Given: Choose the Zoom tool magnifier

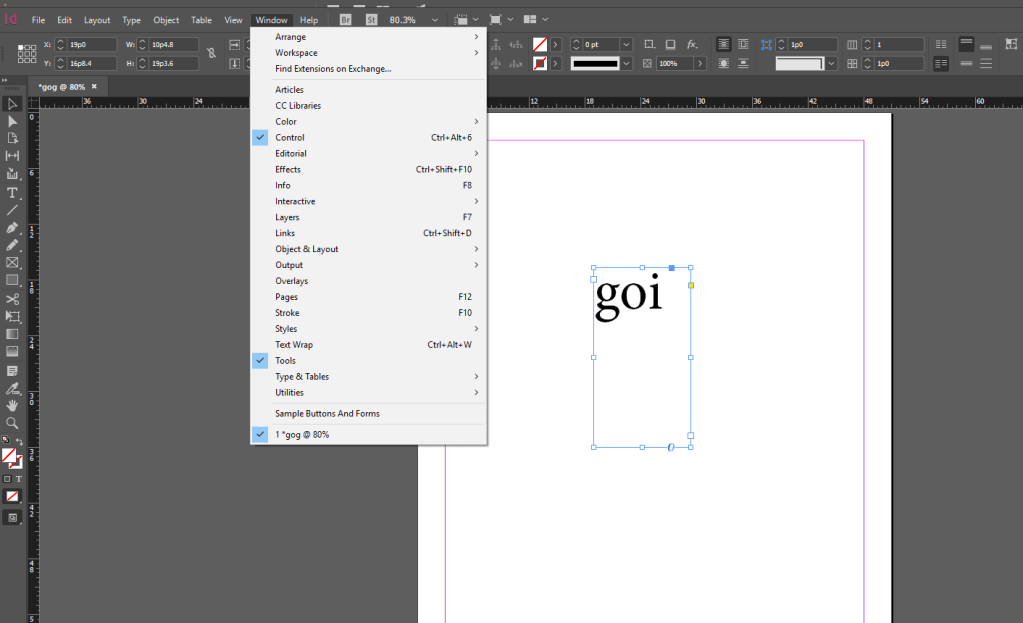Looking at the screenshot, I should click(12, 423).
